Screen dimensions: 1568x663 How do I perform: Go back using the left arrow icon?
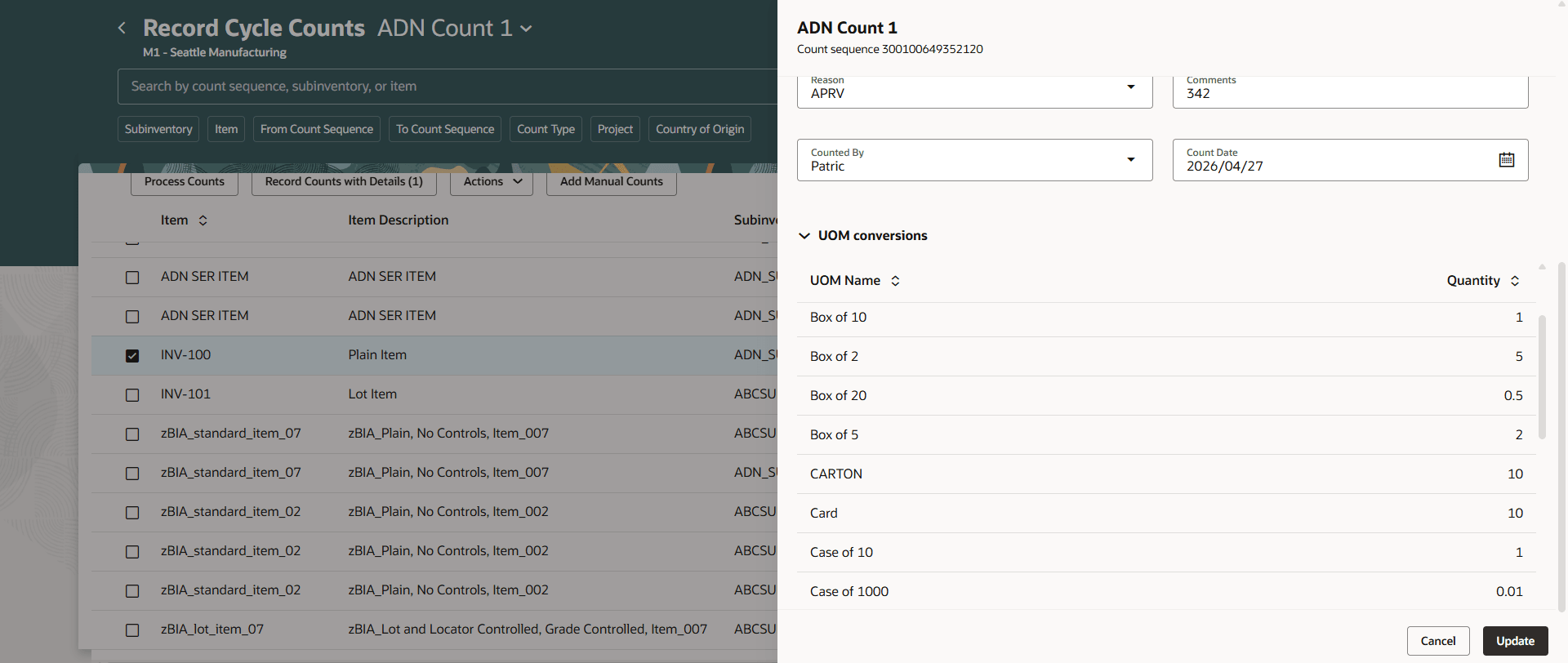[122, 28]
